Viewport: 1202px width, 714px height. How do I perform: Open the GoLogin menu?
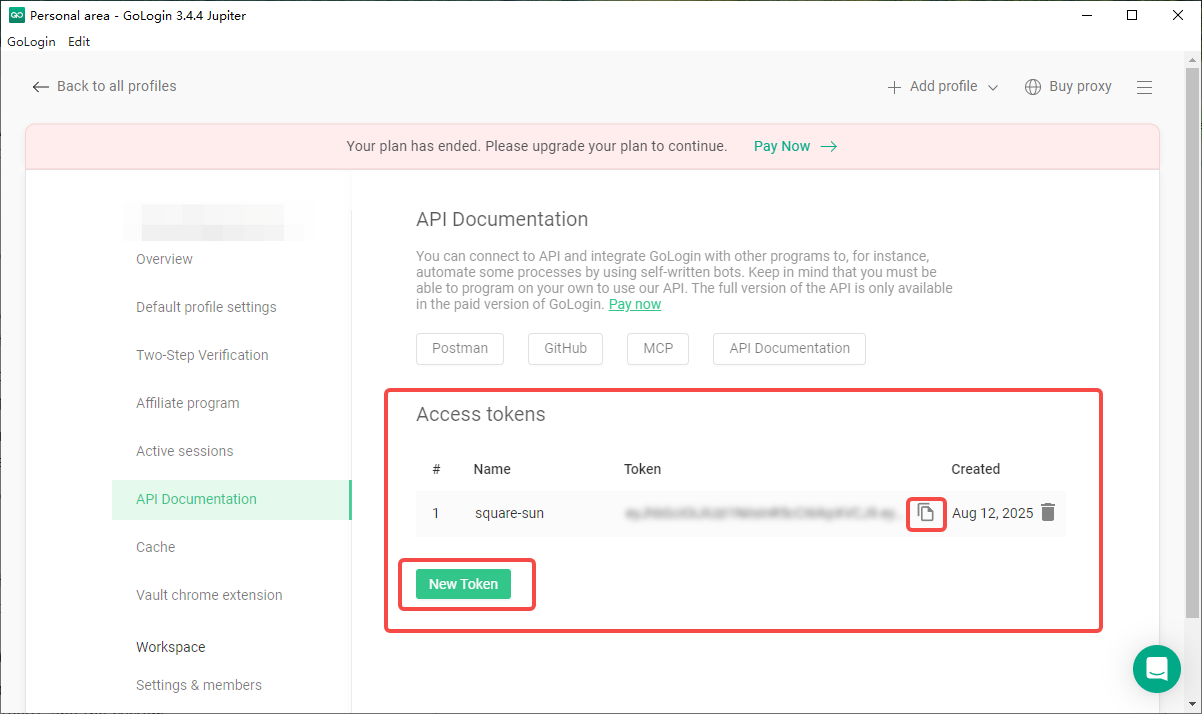tap(31, 42)
